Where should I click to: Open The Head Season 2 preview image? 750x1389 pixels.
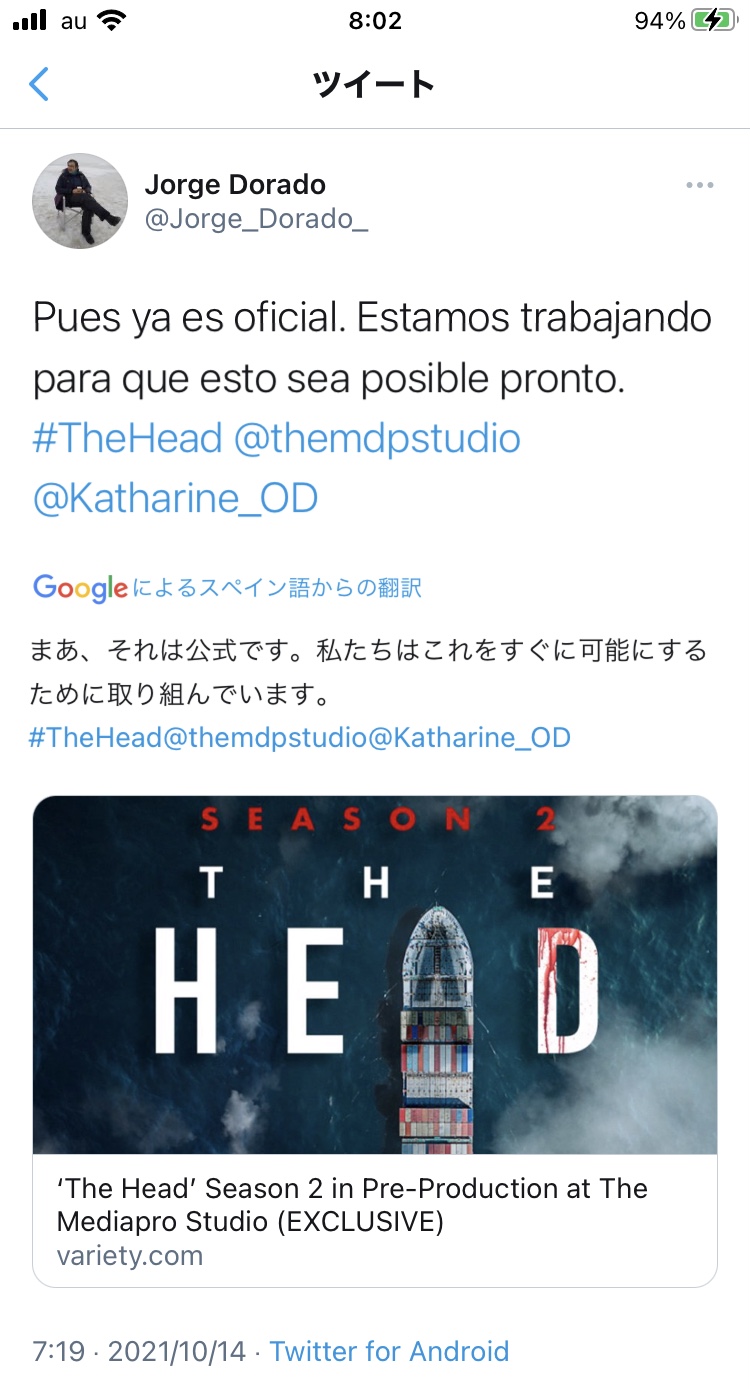click(x=375, y=975)
